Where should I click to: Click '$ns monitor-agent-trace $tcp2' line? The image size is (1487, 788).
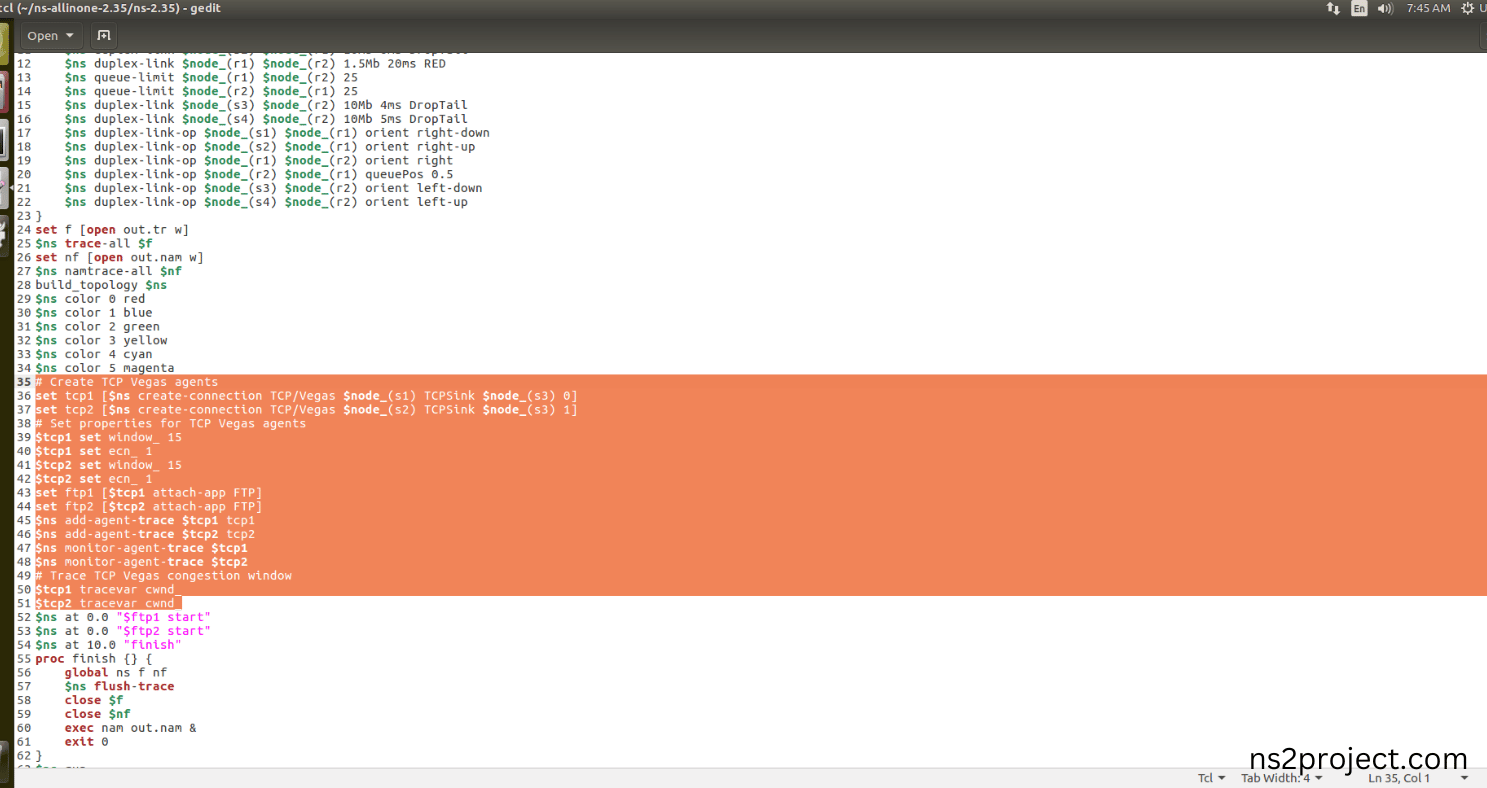141,562
